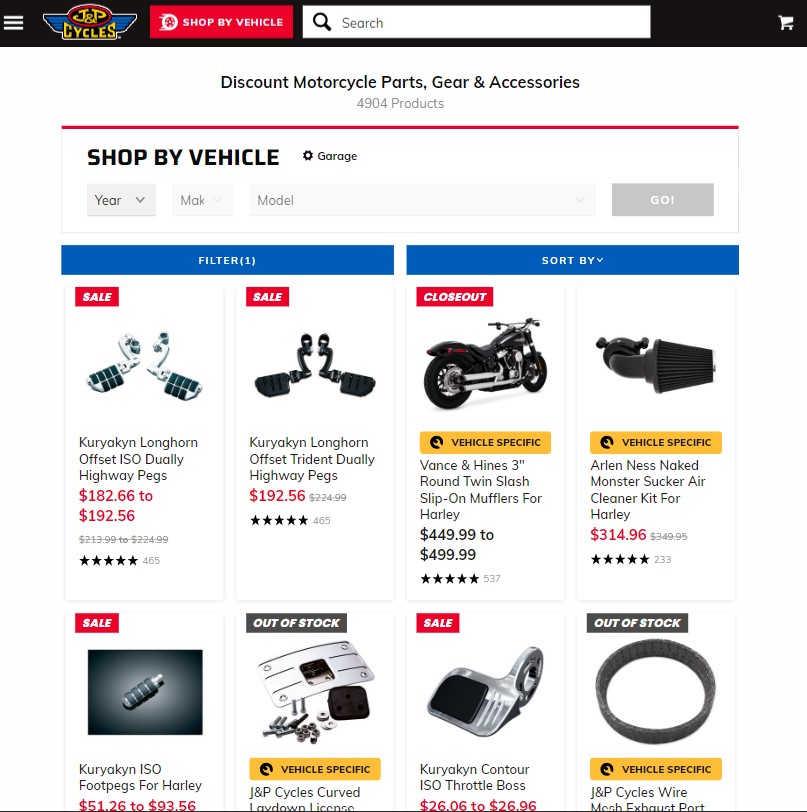Select the Arlen Ness air cleaner thumbnail

click(x=656, y=362)
